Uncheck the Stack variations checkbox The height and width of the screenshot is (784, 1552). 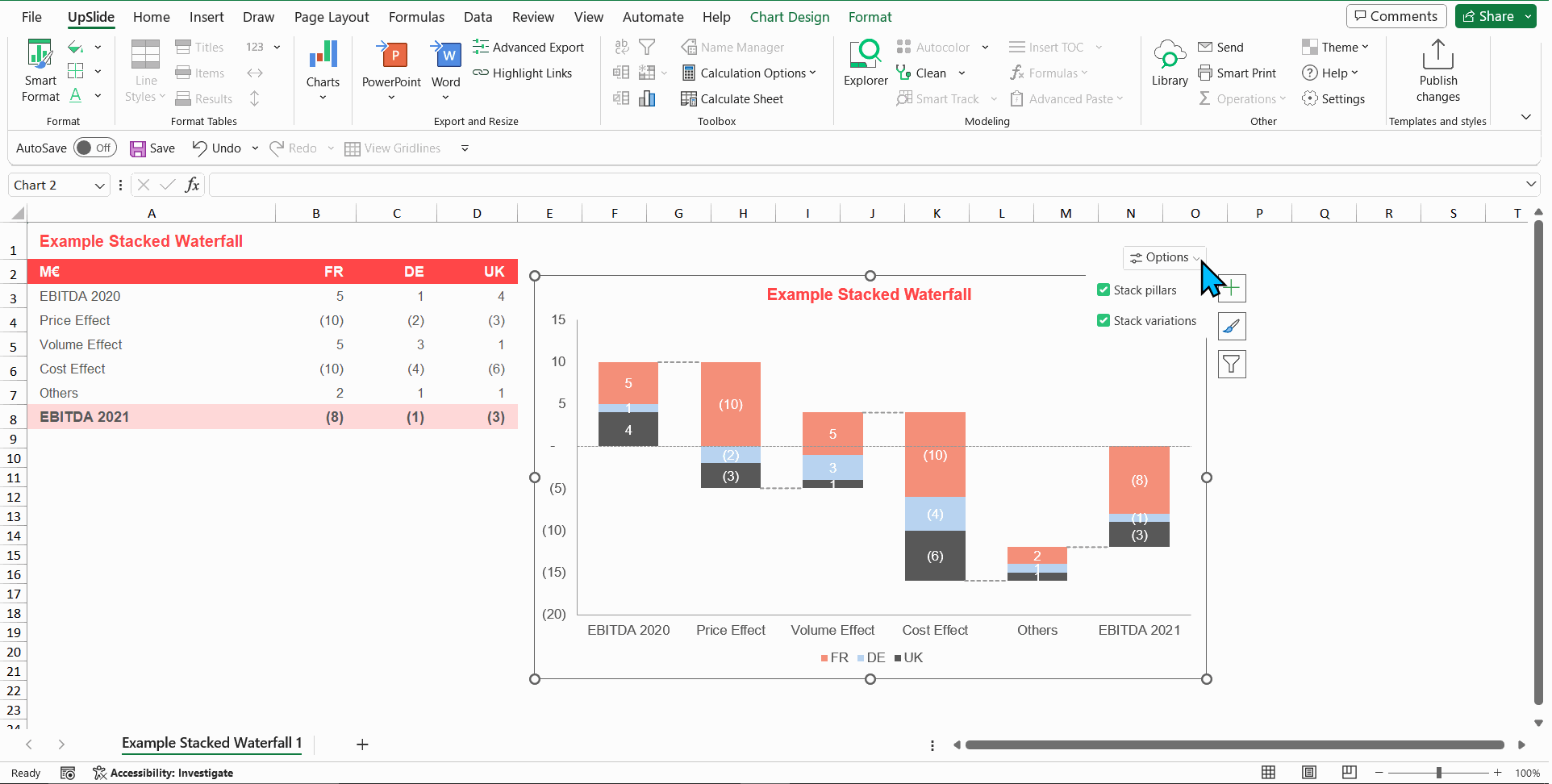coord(1104,321)
